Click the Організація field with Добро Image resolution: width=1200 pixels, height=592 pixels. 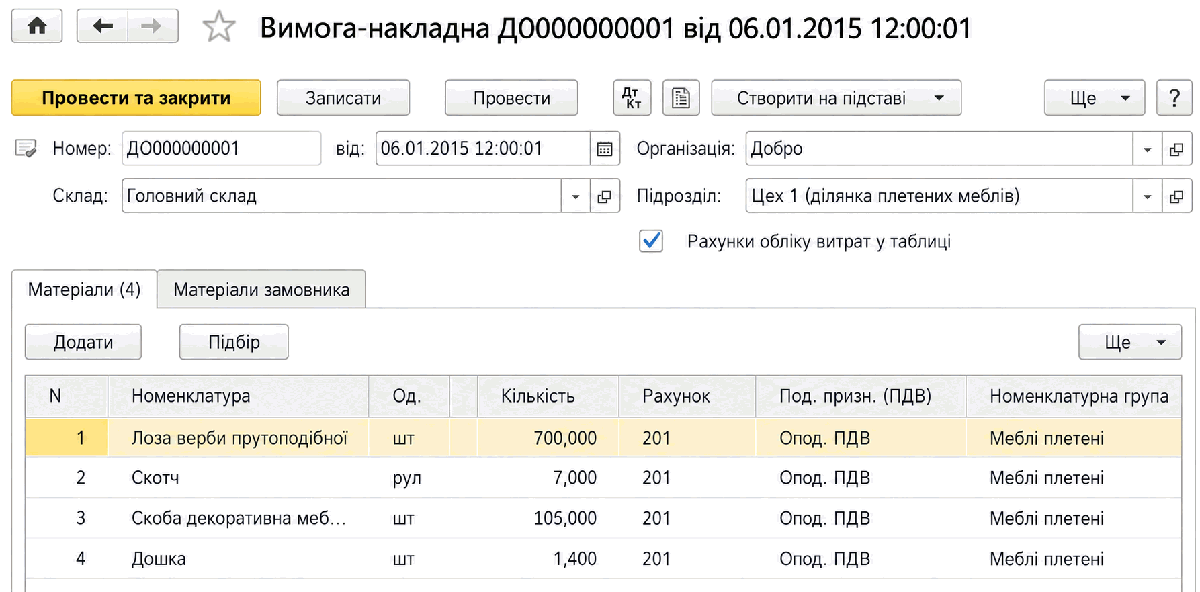[x=938, y=150]
